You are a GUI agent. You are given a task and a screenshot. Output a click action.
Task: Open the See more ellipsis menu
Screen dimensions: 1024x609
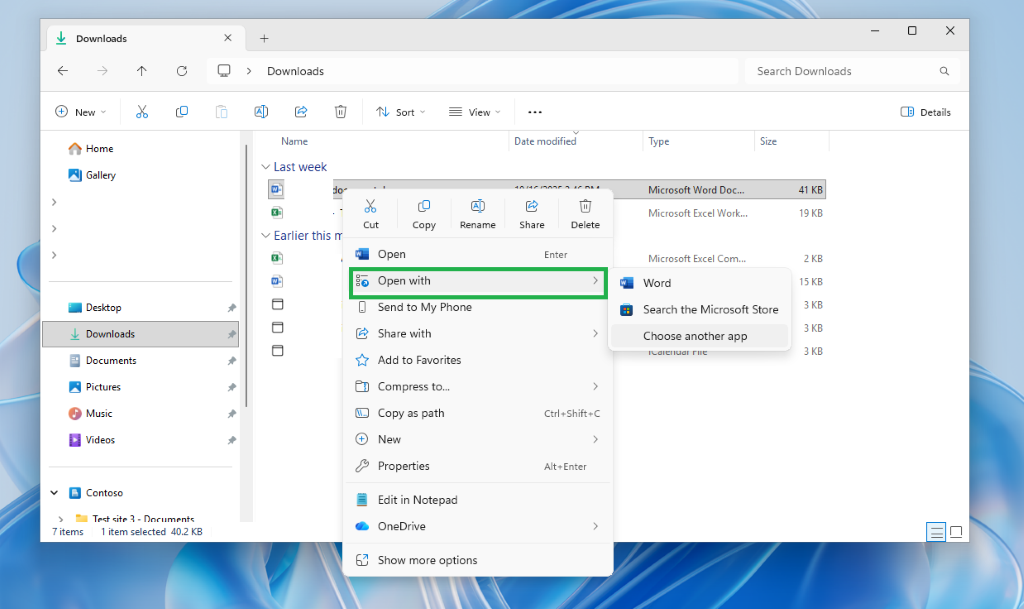point(535,112)
